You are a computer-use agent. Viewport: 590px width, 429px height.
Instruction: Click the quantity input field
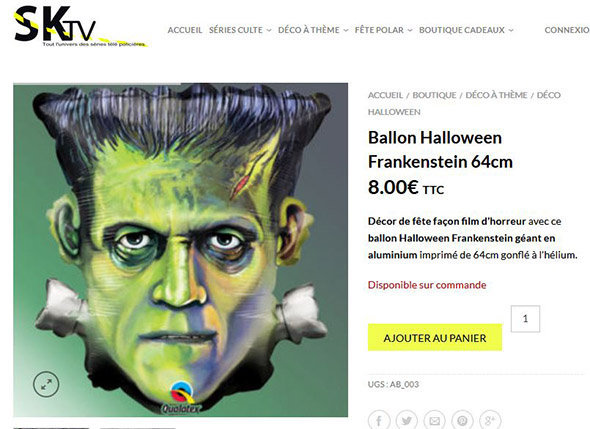click(525, 319)
